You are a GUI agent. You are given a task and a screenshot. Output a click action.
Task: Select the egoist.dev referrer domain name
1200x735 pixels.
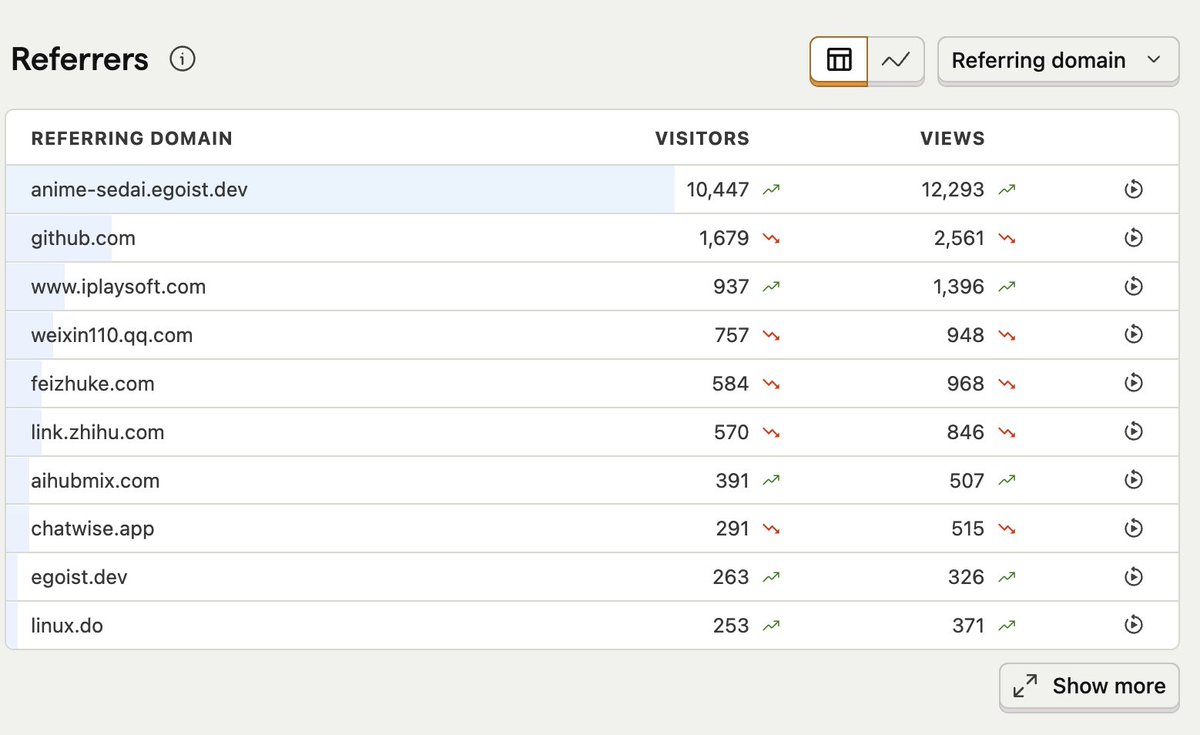pos(79,577)
